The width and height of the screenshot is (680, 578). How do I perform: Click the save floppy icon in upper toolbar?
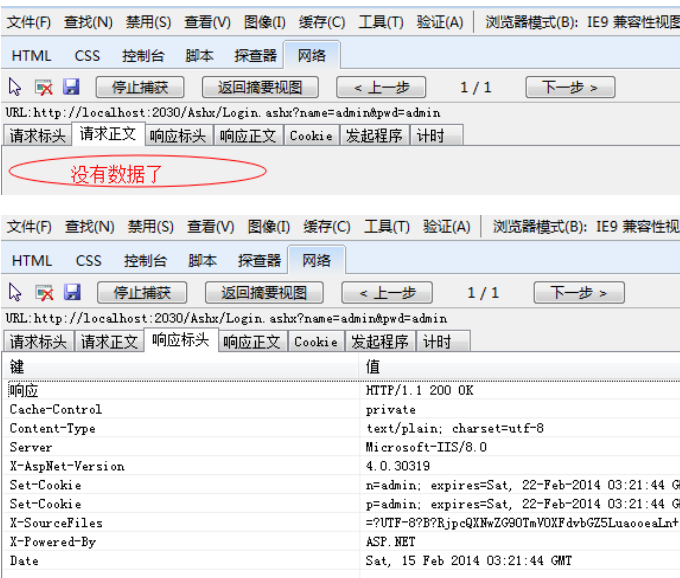(x=71, y=87)
